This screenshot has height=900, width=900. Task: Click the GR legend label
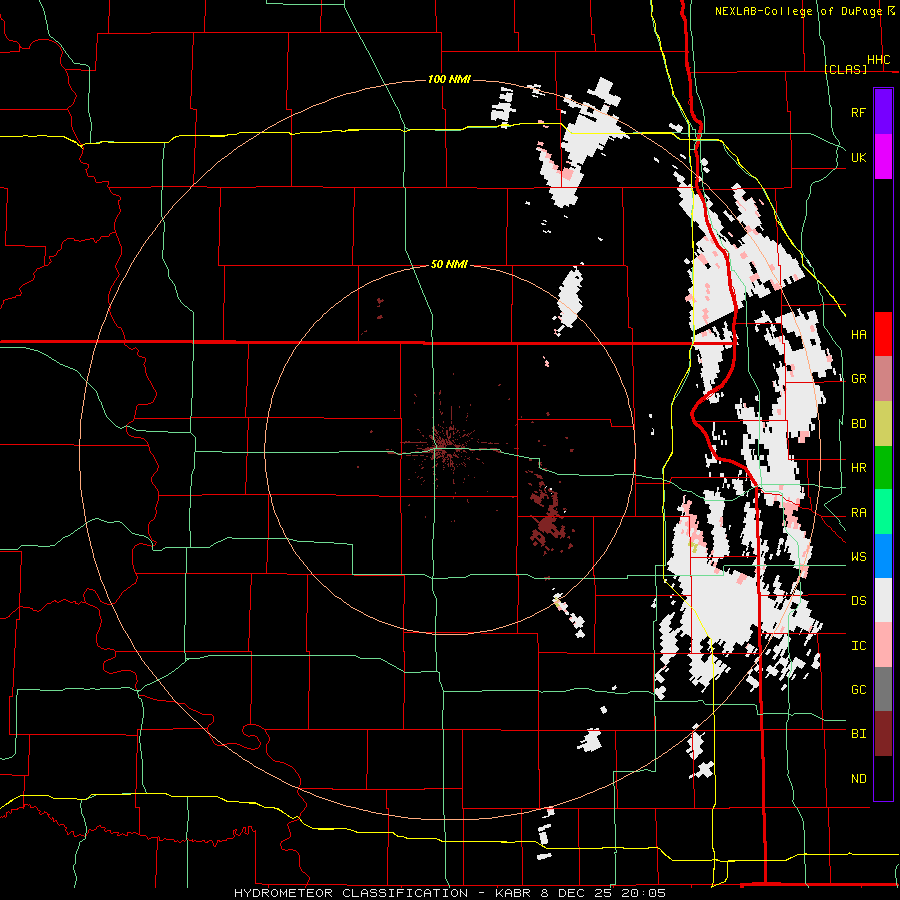[x=858, y=379]
